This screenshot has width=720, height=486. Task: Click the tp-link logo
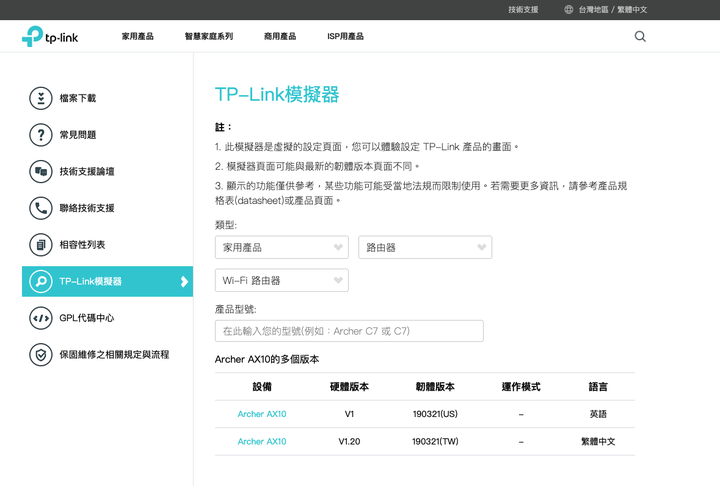coord(50,36)
